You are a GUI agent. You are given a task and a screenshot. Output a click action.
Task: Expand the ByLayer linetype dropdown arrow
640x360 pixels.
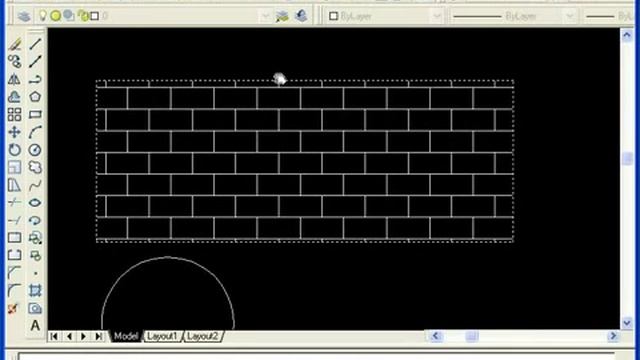570,16
